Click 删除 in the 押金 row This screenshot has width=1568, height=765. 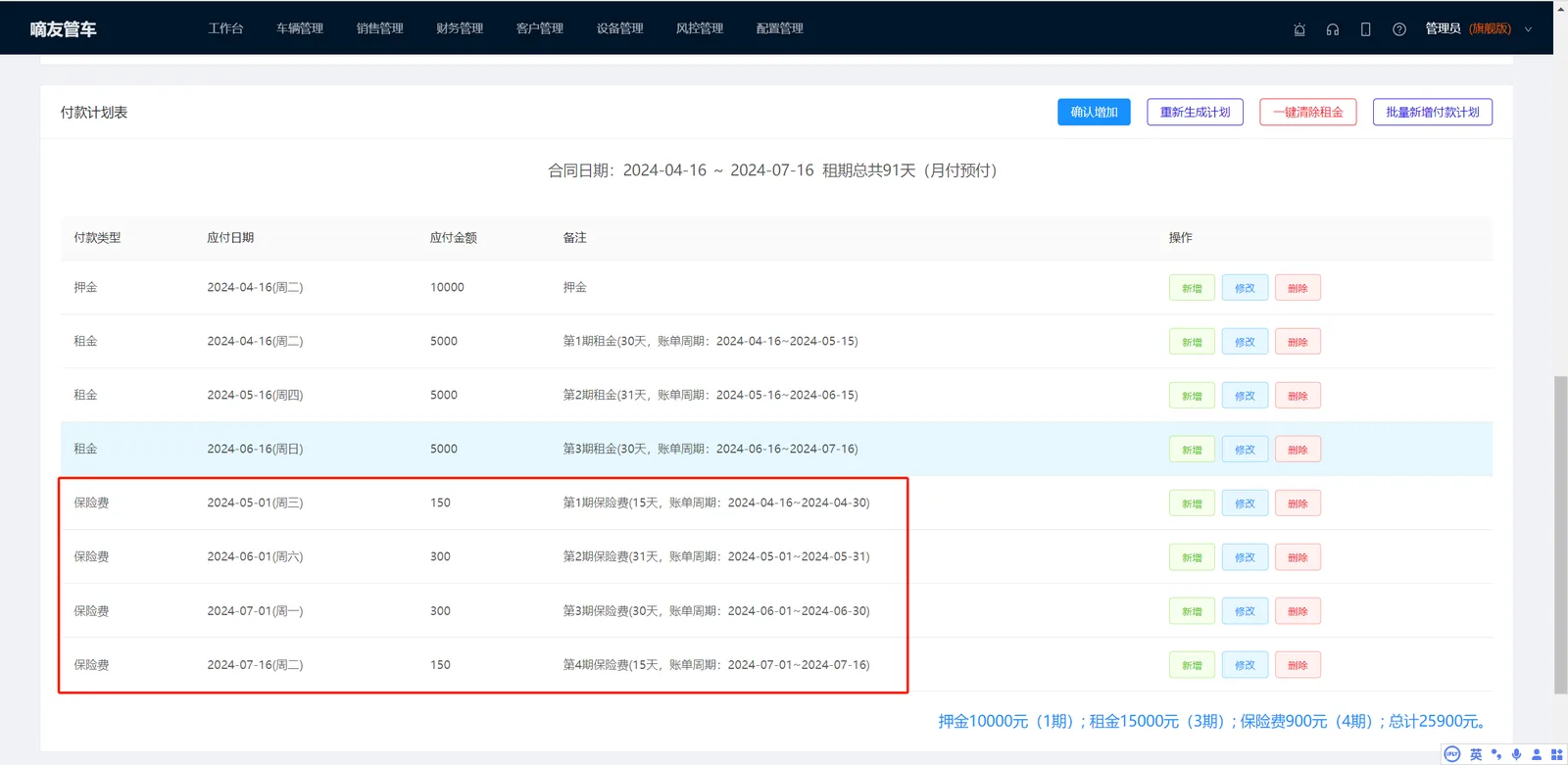(x=1298, y=288)
